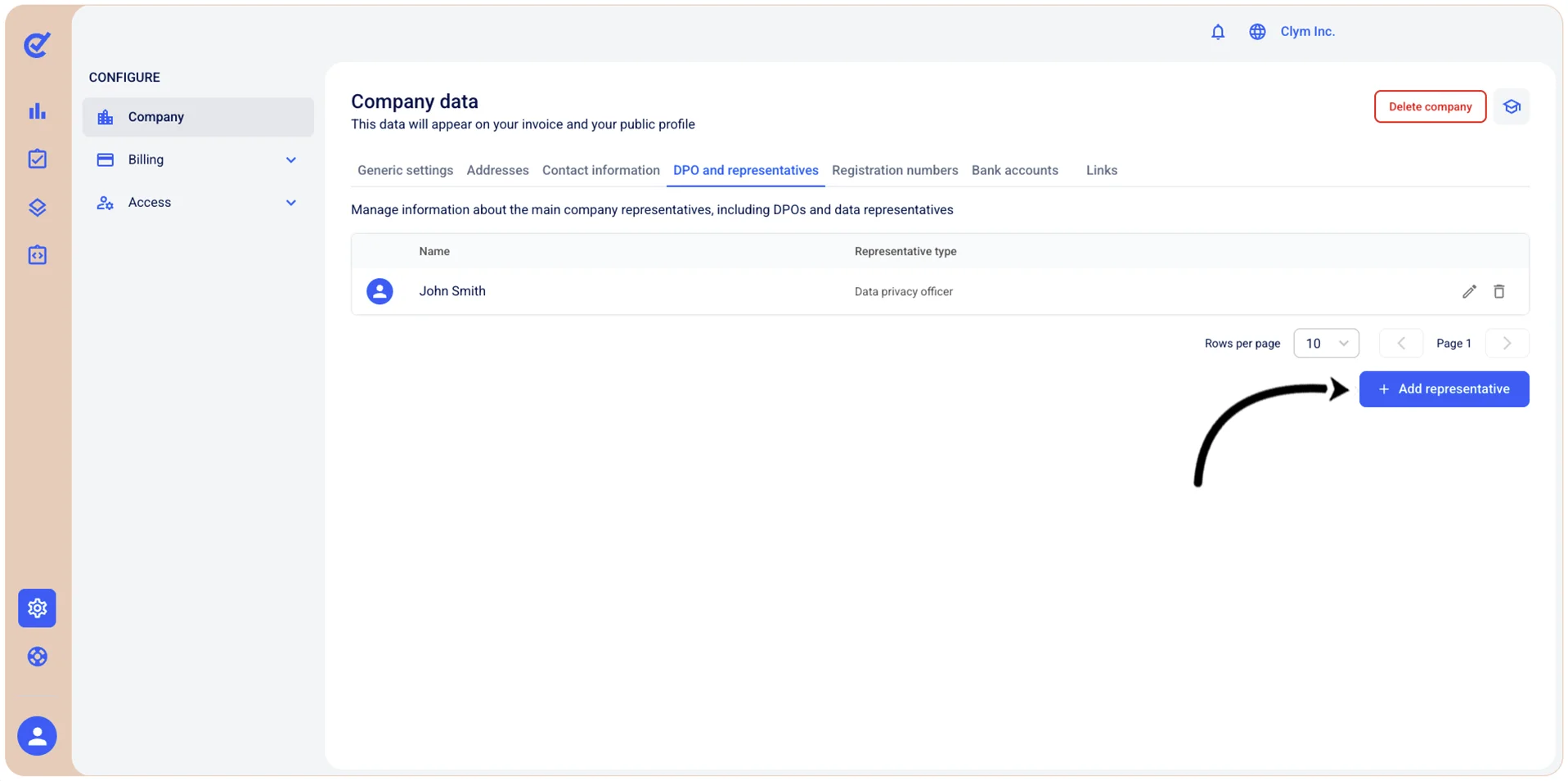The image size is (1568, 781).
Task: Open the layers sidebar icon
Action: point(37,207)
